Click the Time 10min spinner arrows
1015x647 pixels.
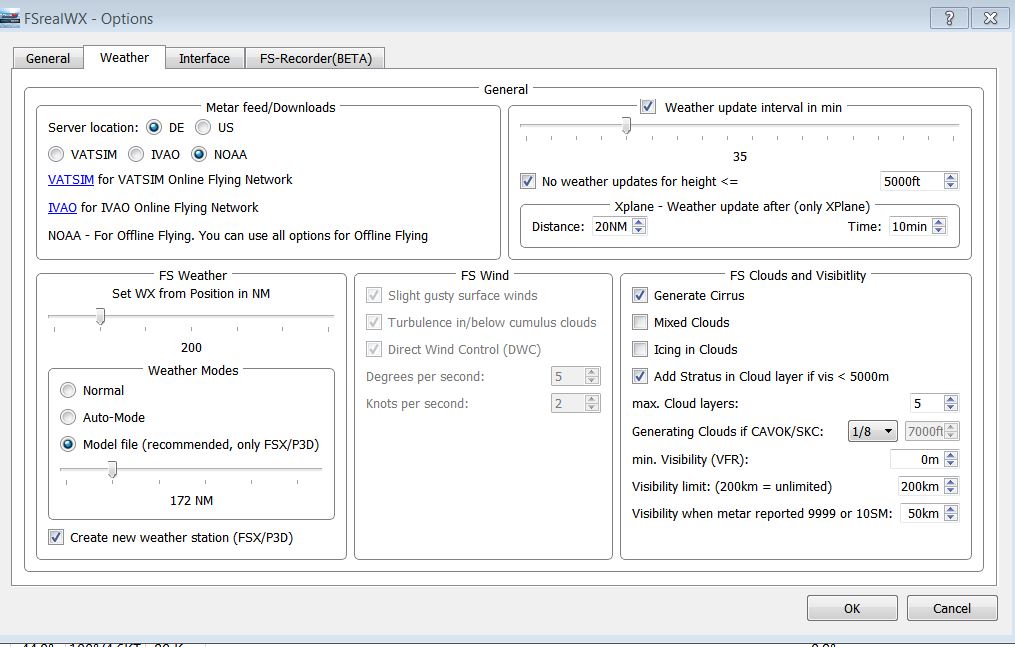click(x=939, y=226)
